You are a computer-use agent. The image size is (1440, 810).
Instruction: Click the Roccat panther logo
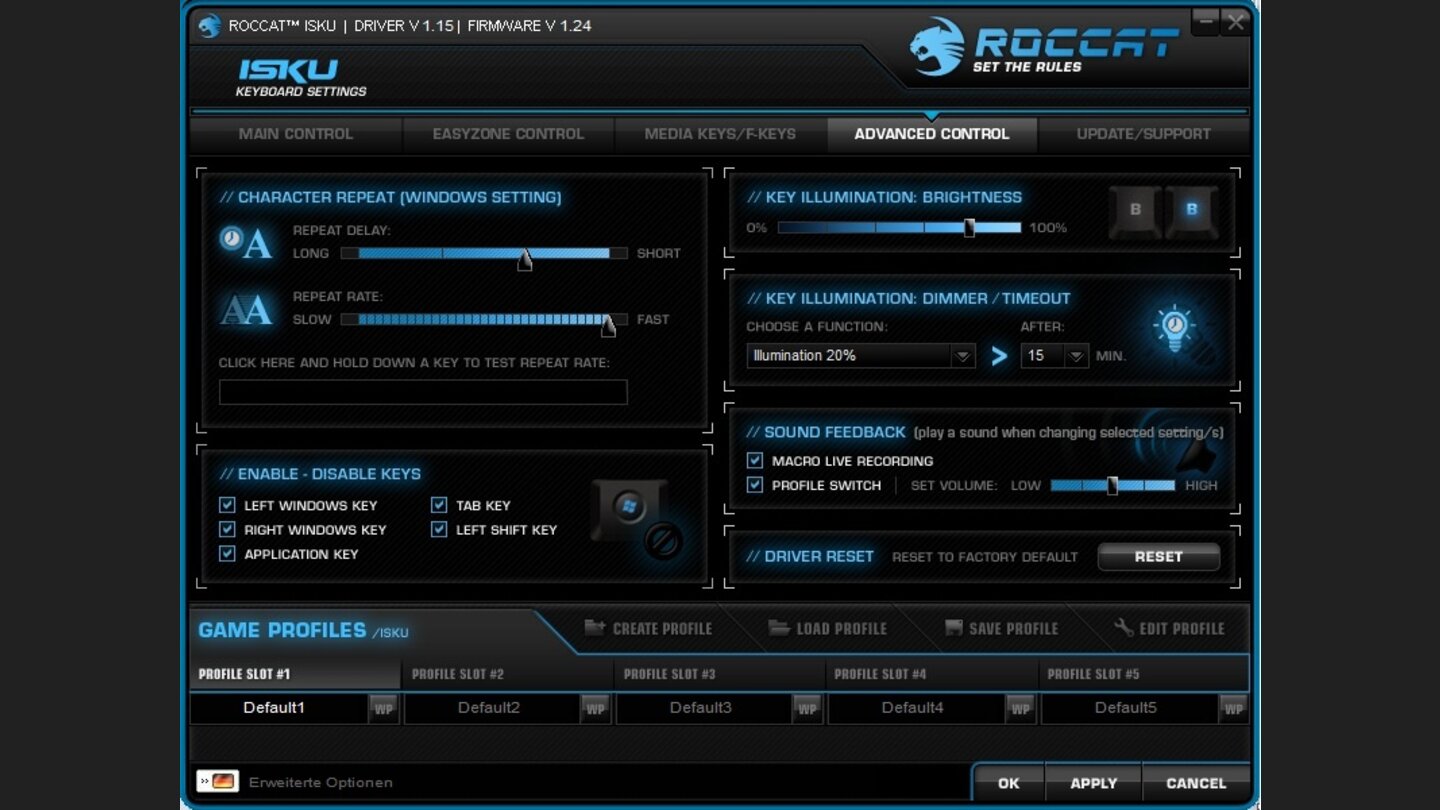coord(937,46)
